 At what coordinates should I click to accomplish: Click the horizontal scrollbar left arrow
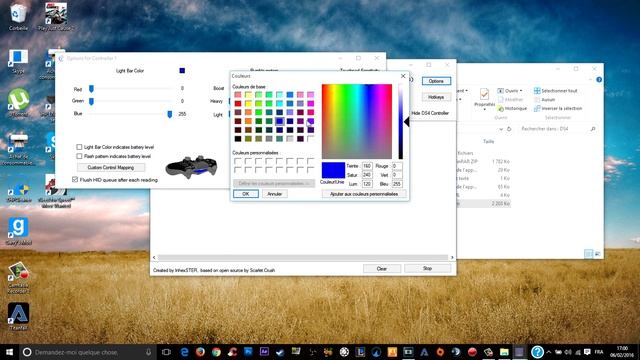tap(154, 258)
